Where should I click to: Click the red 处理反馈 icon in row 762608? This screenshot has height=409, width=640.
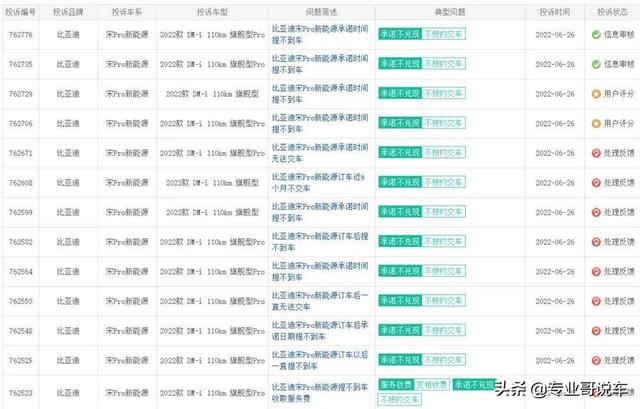[596, 182]
